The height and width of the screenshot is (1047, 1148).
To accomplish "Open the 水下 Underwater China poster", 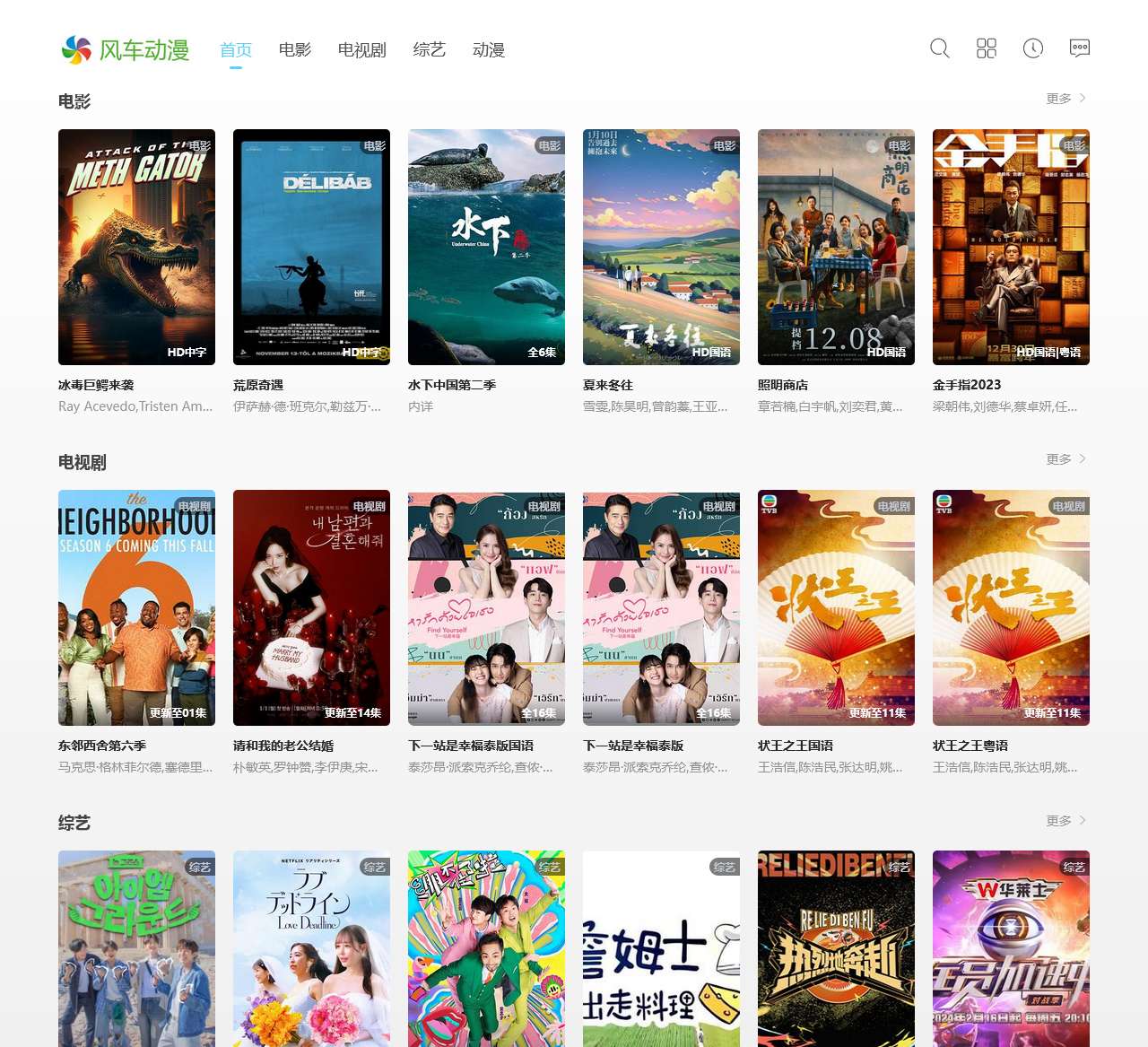I will (486, 247).
